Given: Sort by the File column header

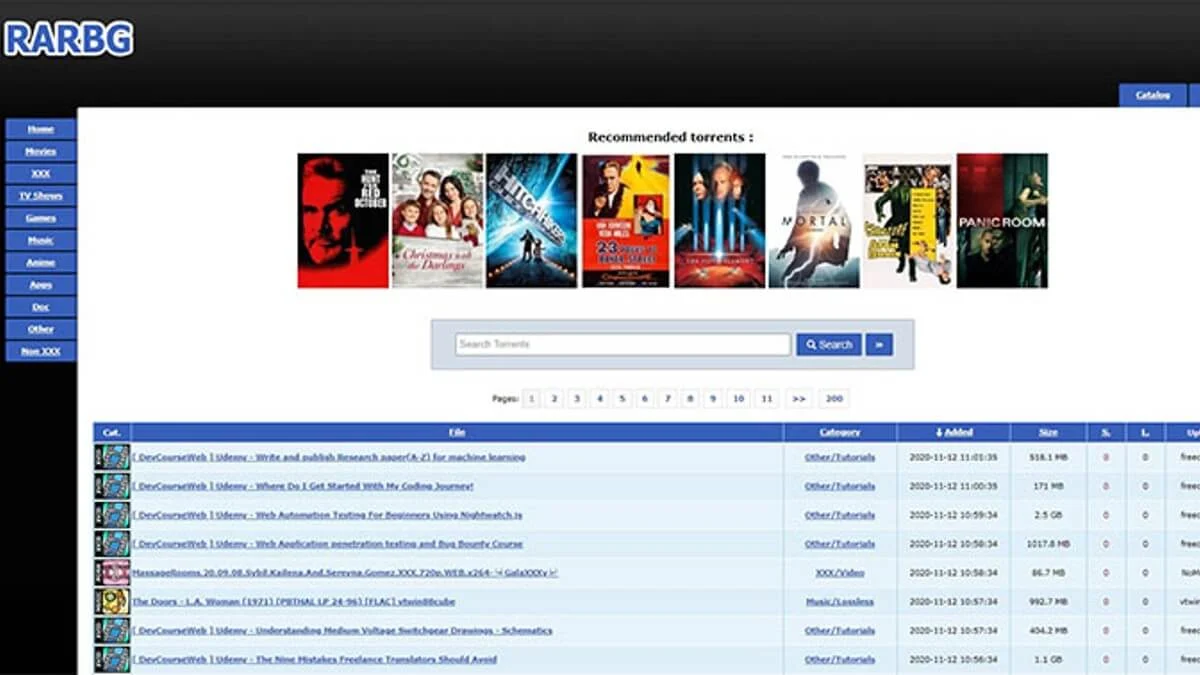Looking at the screenshot, I should click(x=457, y=432).
